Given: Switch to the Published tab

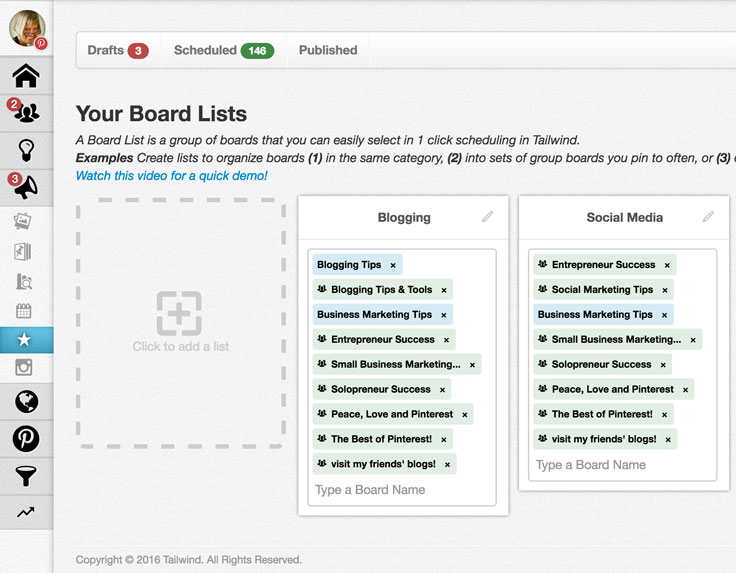Looking at the screenshot, I should pyautogui.click(x=328, y=50).
